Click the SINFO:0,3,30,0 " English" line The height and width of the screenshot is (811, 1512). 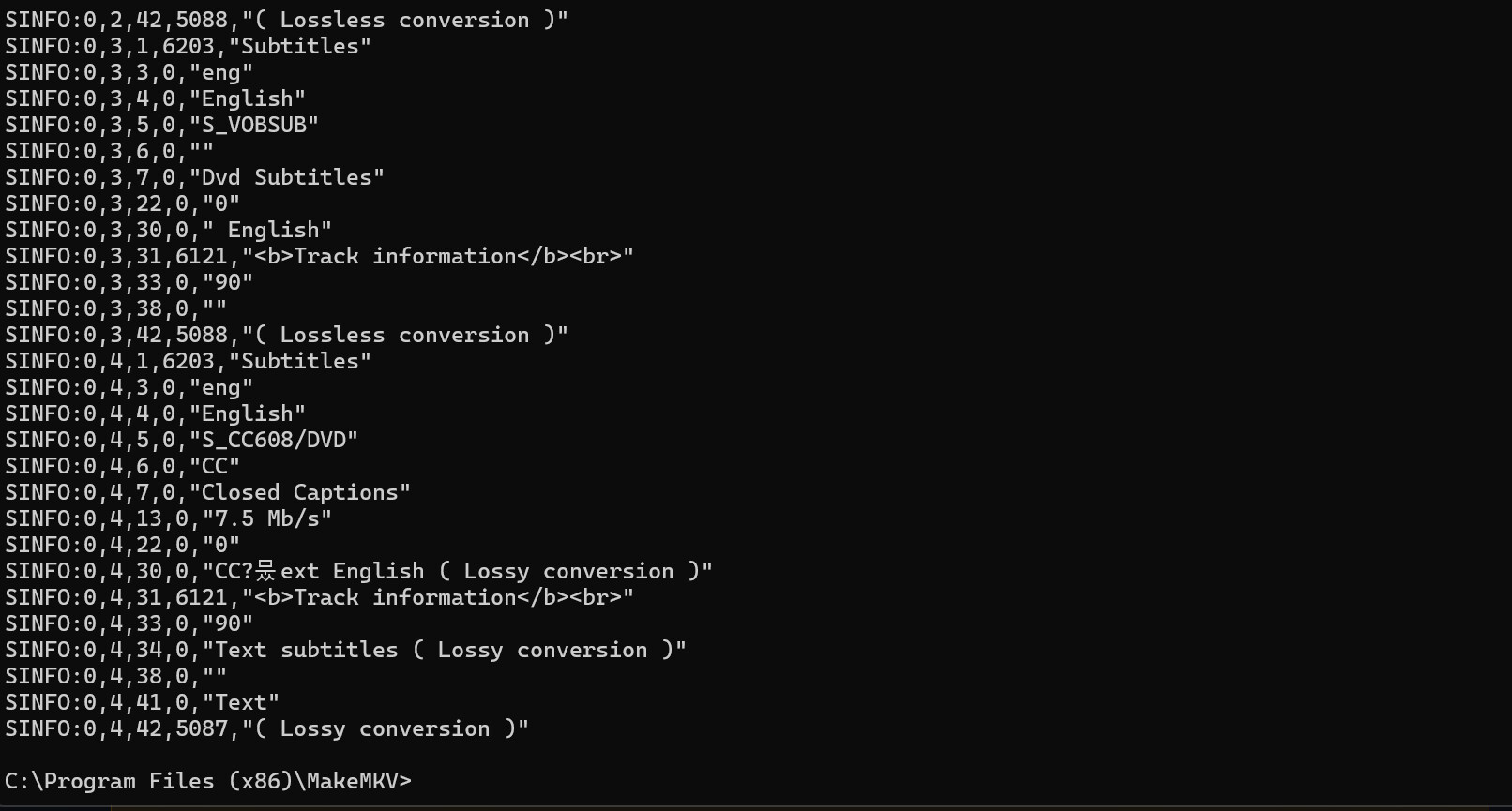pos(169,230)
